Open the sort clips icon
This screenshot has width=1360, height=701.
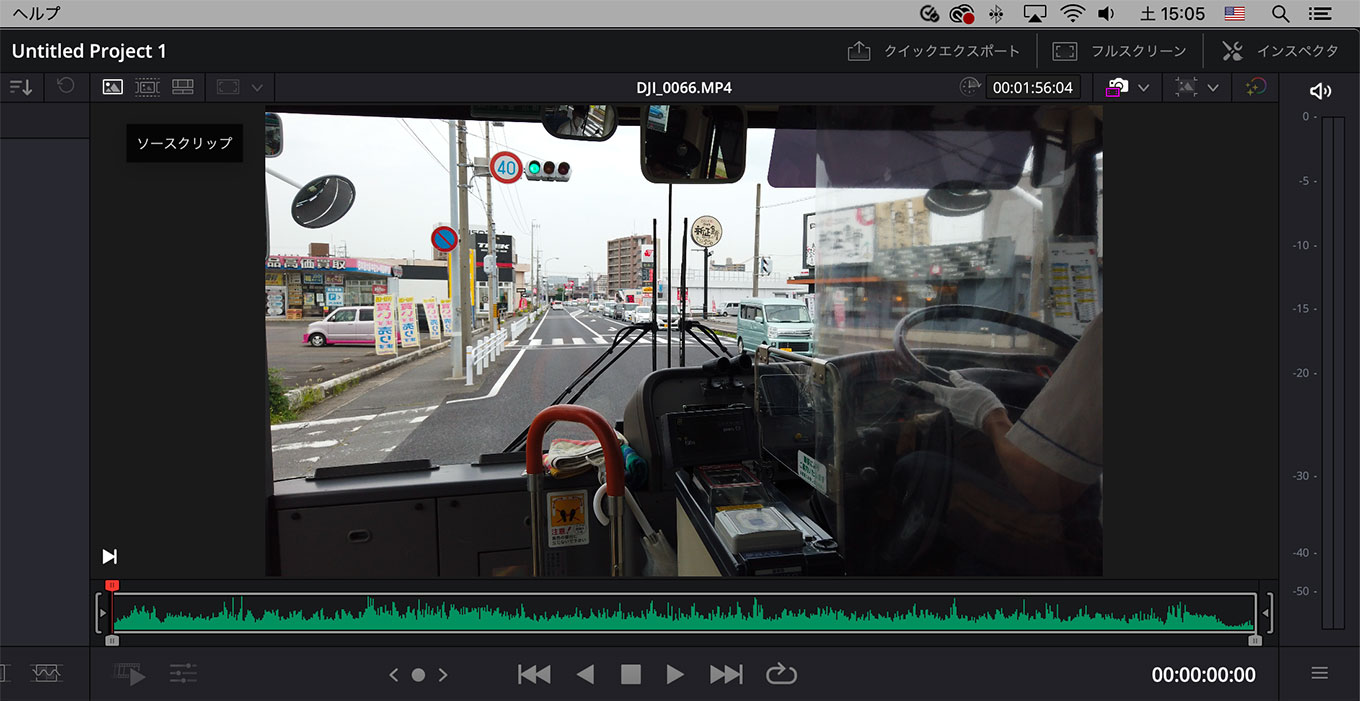tap(21, 87)
